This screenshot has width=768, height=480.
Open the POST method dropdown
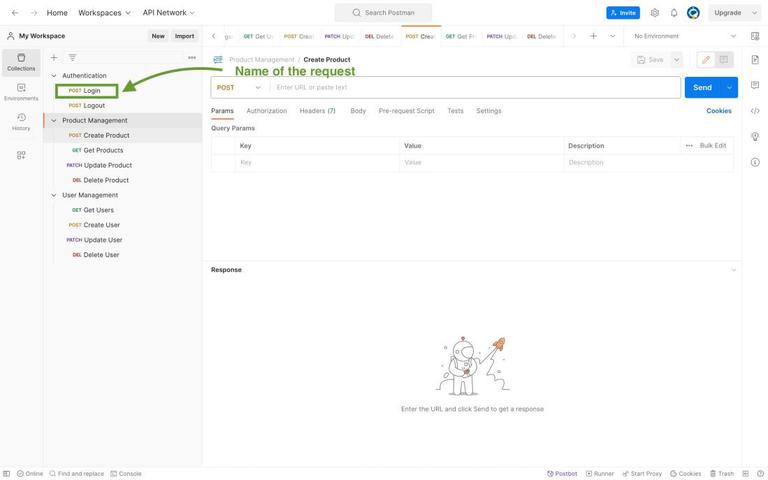(x=239, y=88)
